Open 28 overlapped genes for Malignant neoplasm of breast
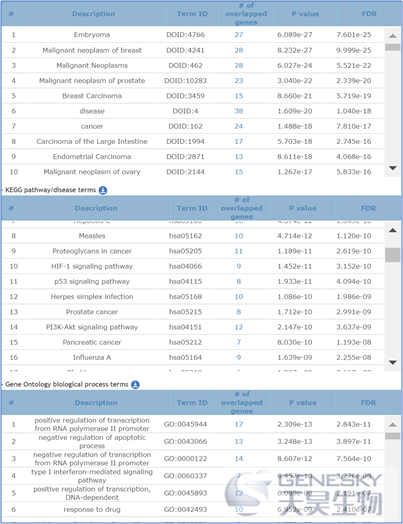This screenshot has width=403, height=524. (x=239, y=50)
